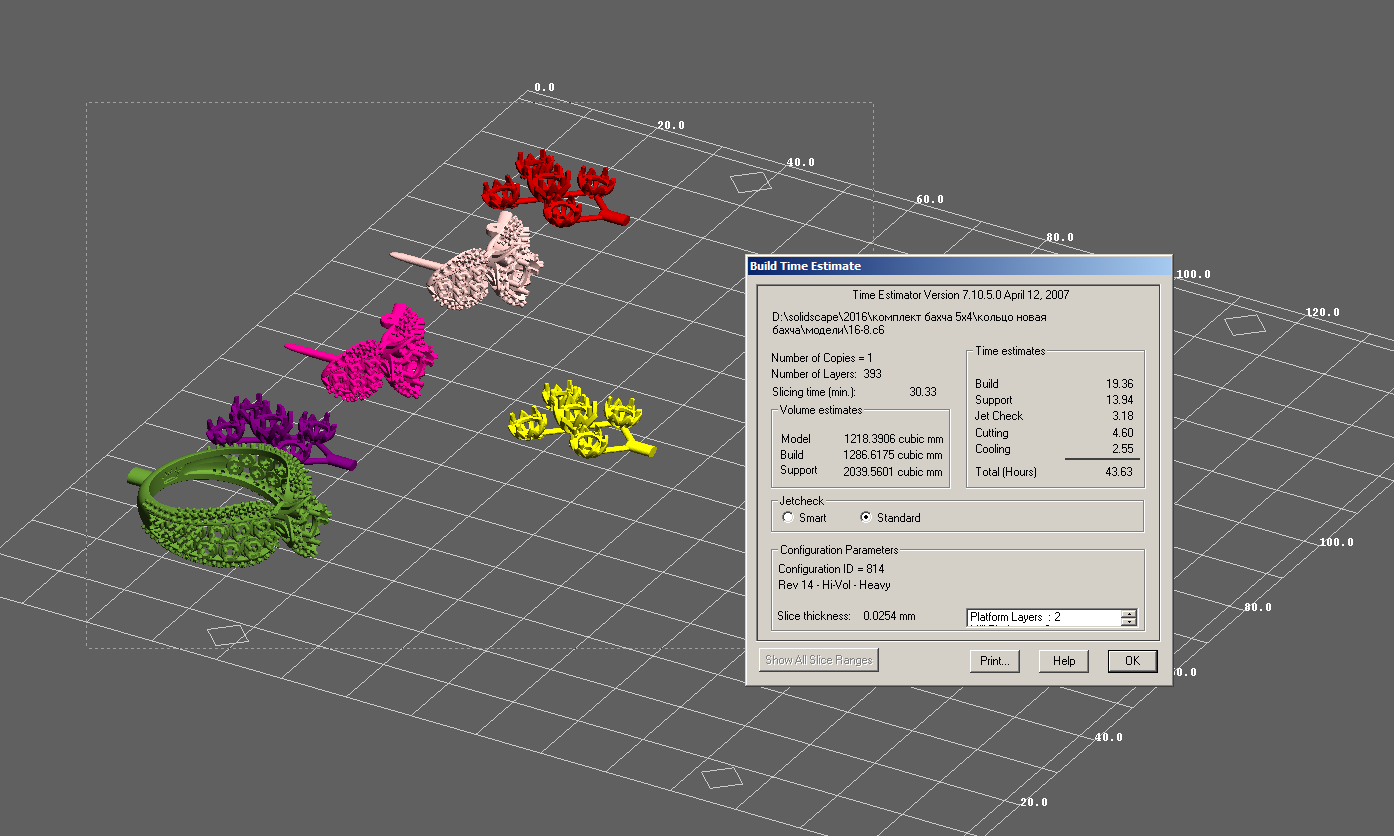Click the Print... button

tap(995, 661)
